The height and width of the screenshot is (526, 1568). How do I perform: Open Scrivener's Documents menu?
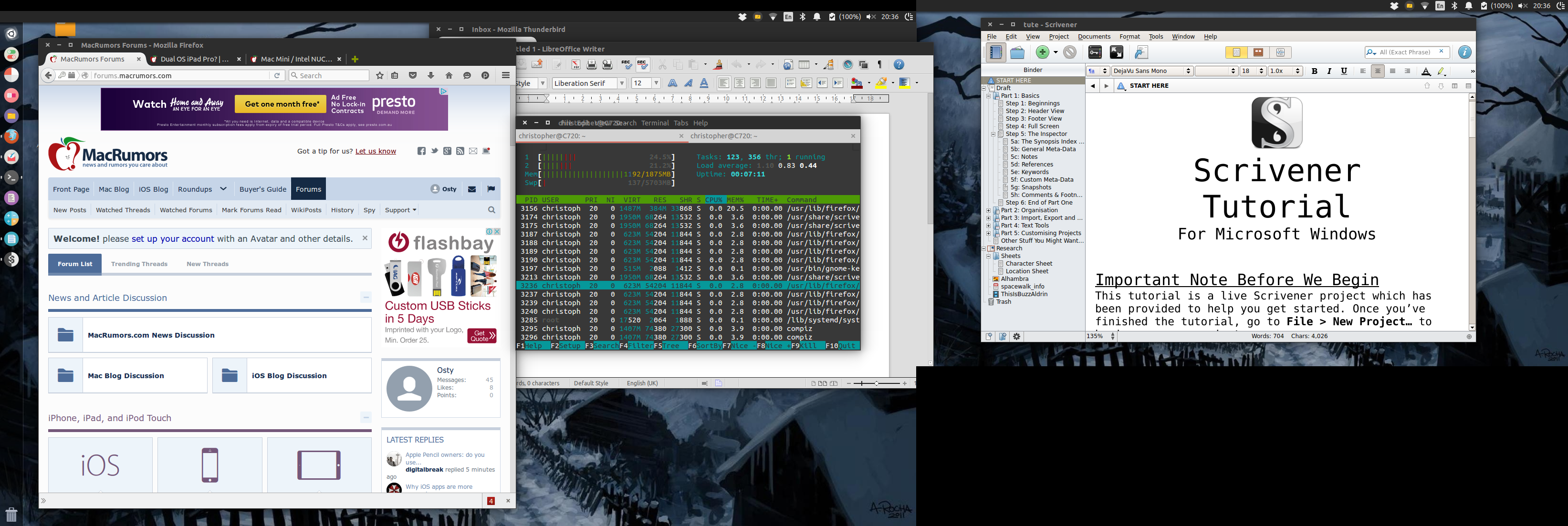(x=1093, y=37)
